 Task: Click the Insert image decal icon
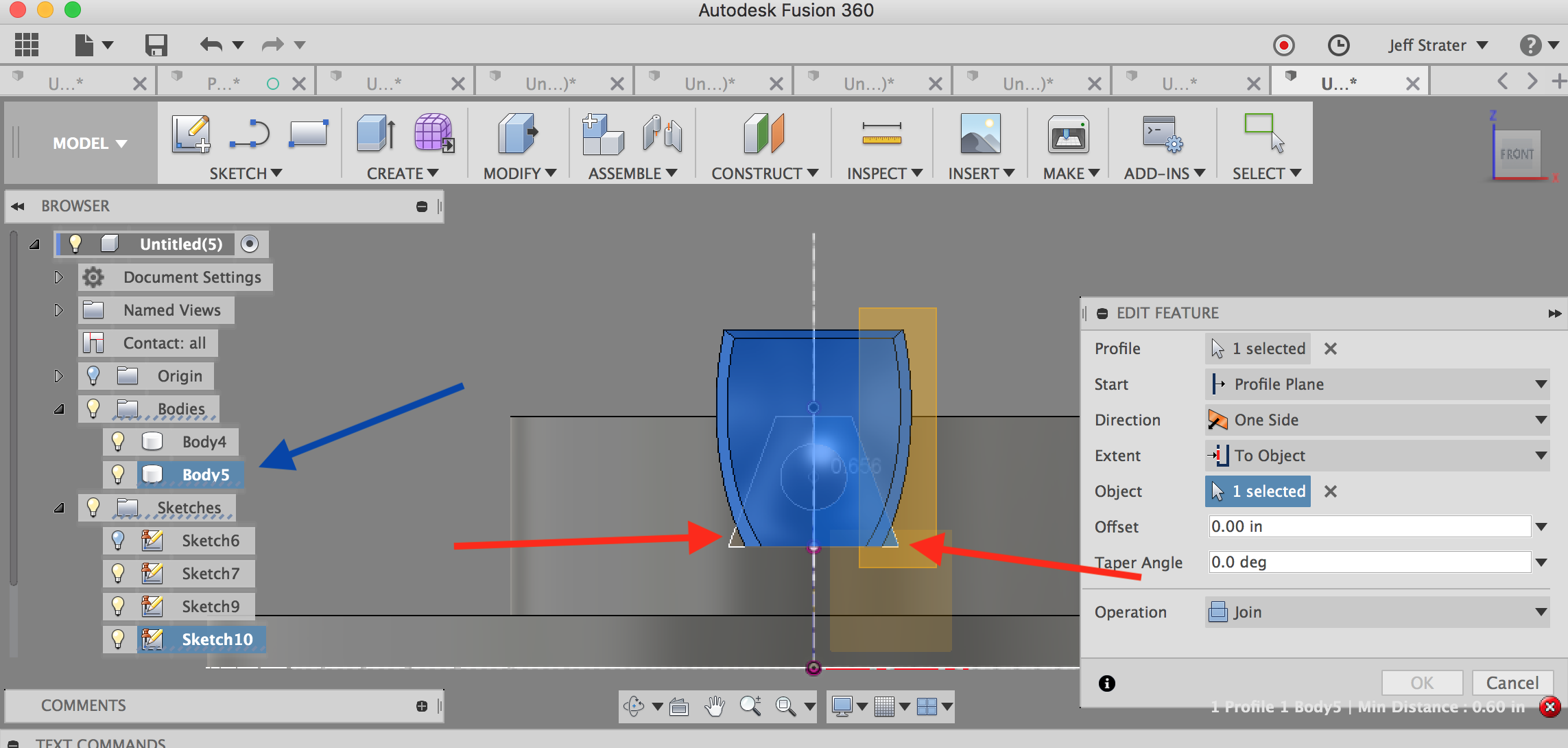981,133
